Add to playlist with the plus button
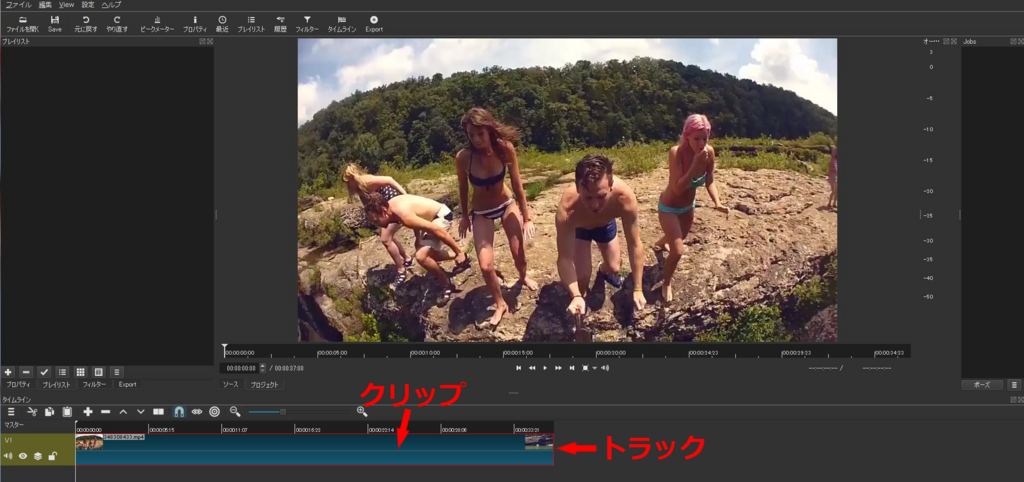1024x482 pixels. 8,372
